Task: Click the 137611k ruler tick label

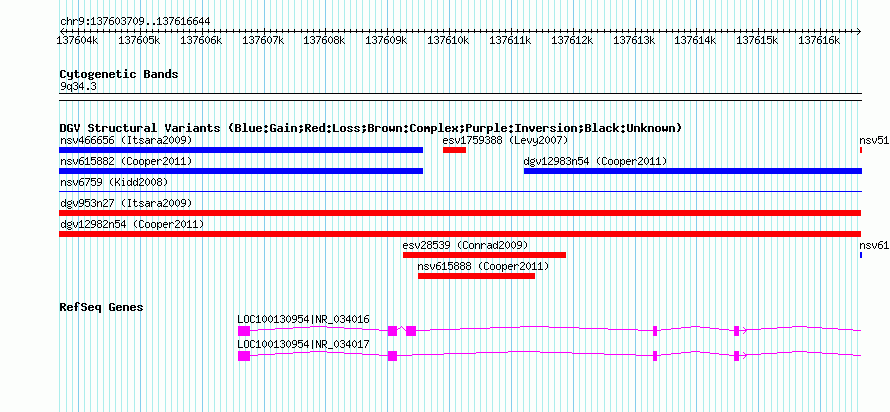Action: point(510,40)
